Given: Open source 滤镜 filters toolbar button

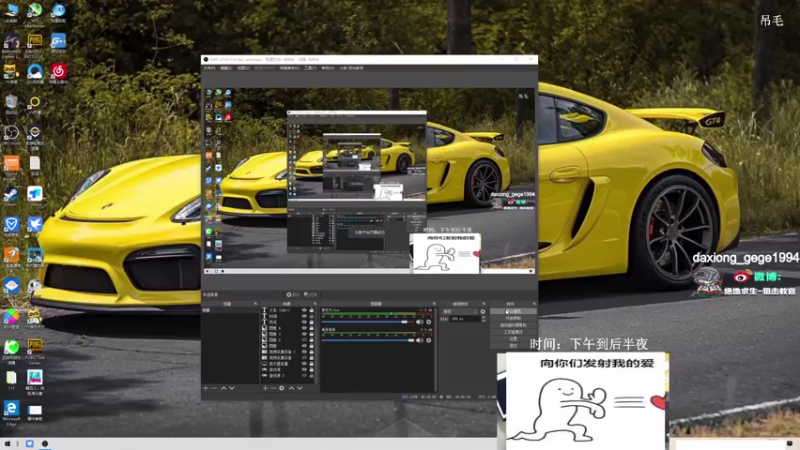Looking at the screenshot, I should (311, 295).
